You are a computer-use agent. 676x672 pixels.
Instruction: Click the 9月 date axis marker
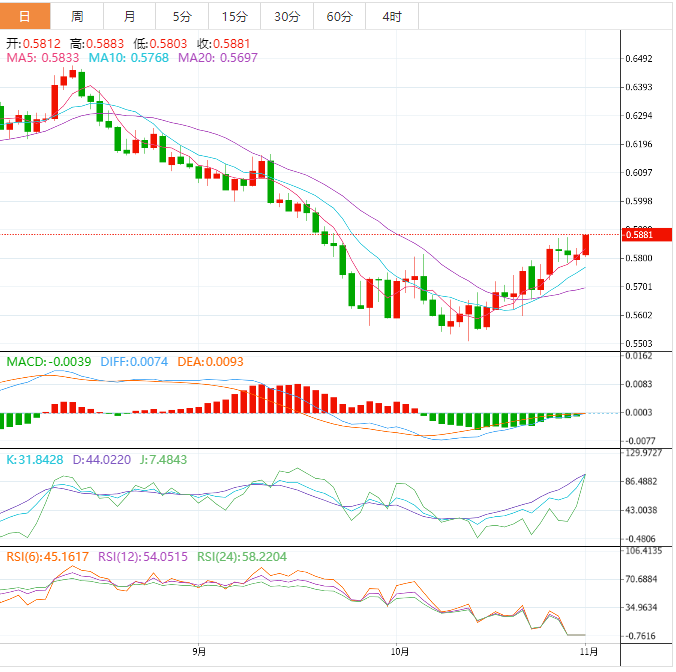(199, 651)
